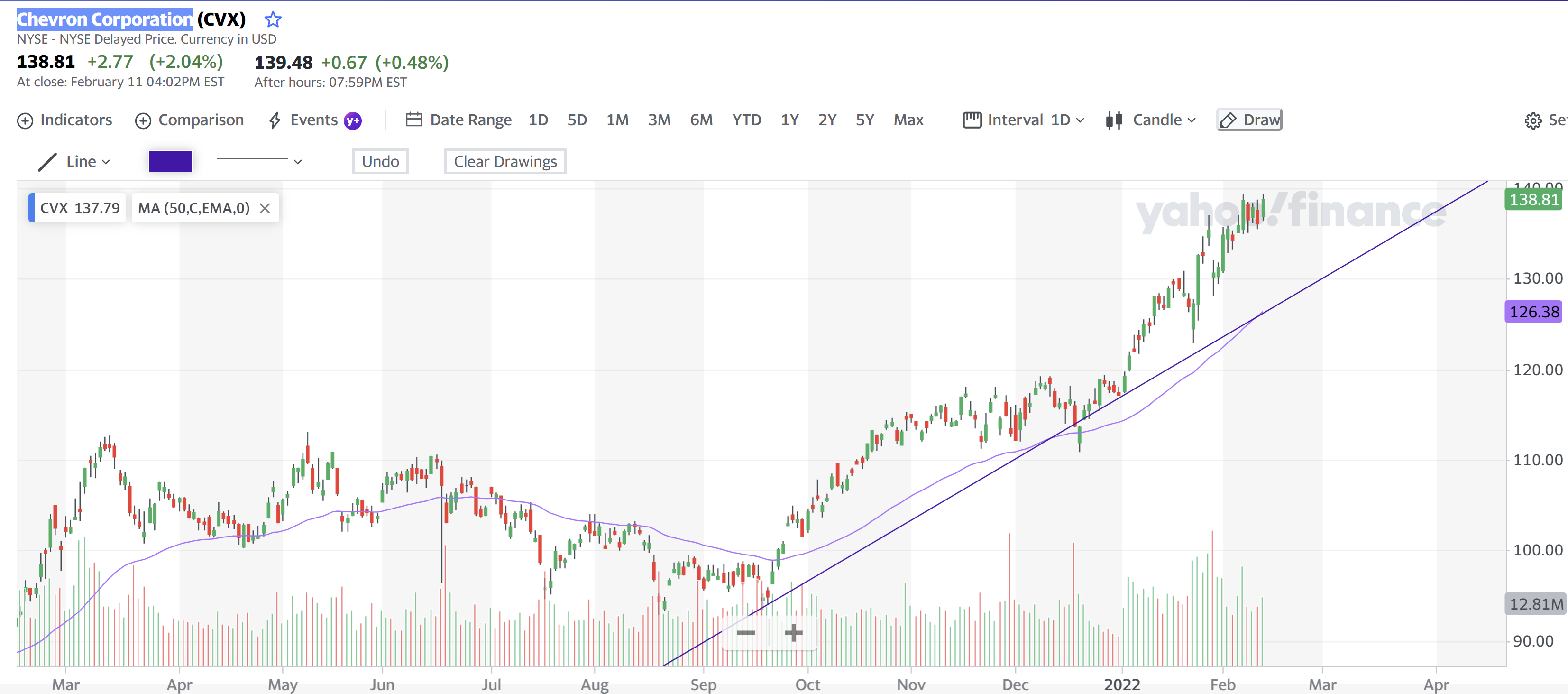Screen dimensions: 1568x694
Task: Click the 'At close: February 11 04:02PM EST' text
Action: (x=120, y=82)
